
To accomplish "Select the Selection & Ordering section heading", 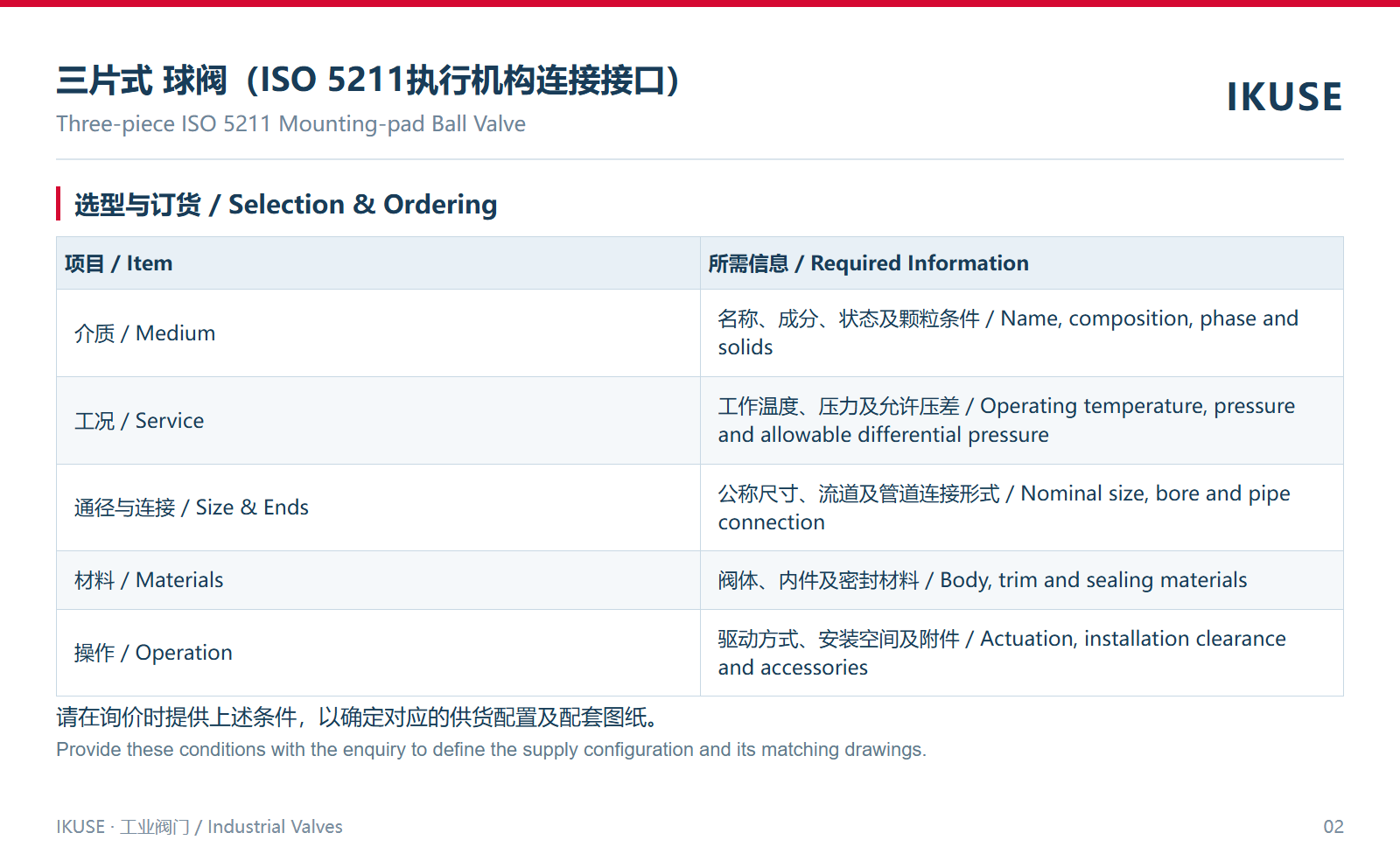I will pyautogui.click(x=285, y=205).
